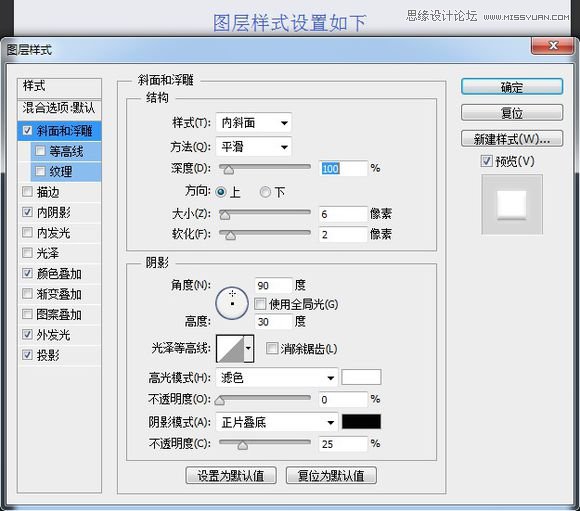Click the 高度 field showing 30
The image size is (580, 511).
[273, 322]
